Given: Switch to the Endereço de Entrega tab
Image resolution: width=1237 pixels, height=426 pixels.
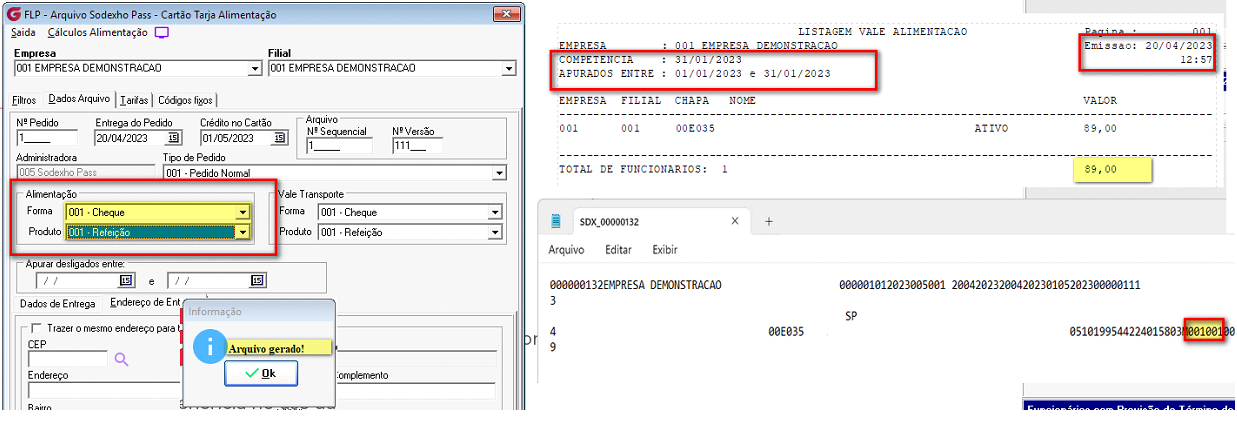Looking at the screenshot, I should click(x=145, y=303).
